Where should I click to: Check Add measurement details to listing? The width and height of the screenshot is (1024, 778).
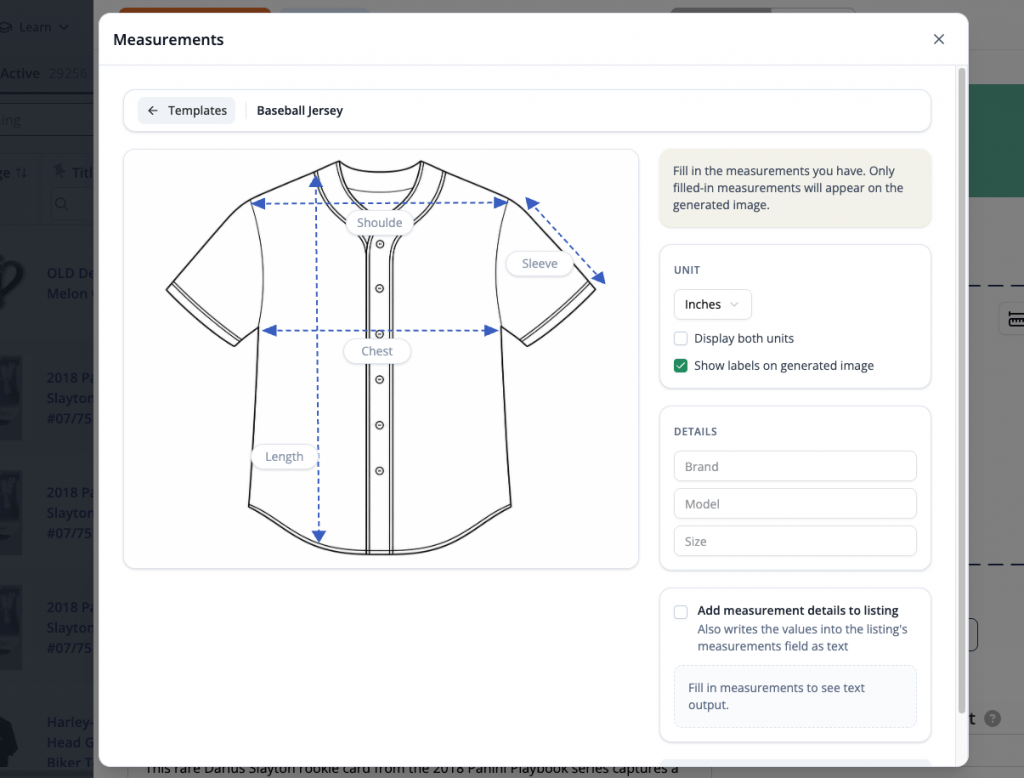[x=680, y=611]
